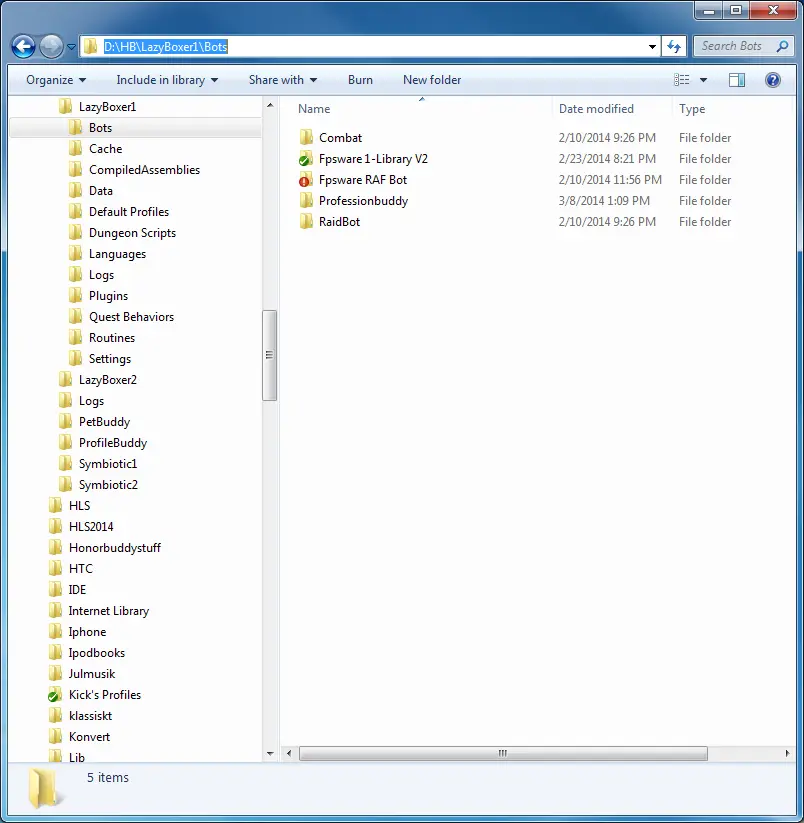
Task: Expand the address bar history dropdown
Action: pos(652,46)
